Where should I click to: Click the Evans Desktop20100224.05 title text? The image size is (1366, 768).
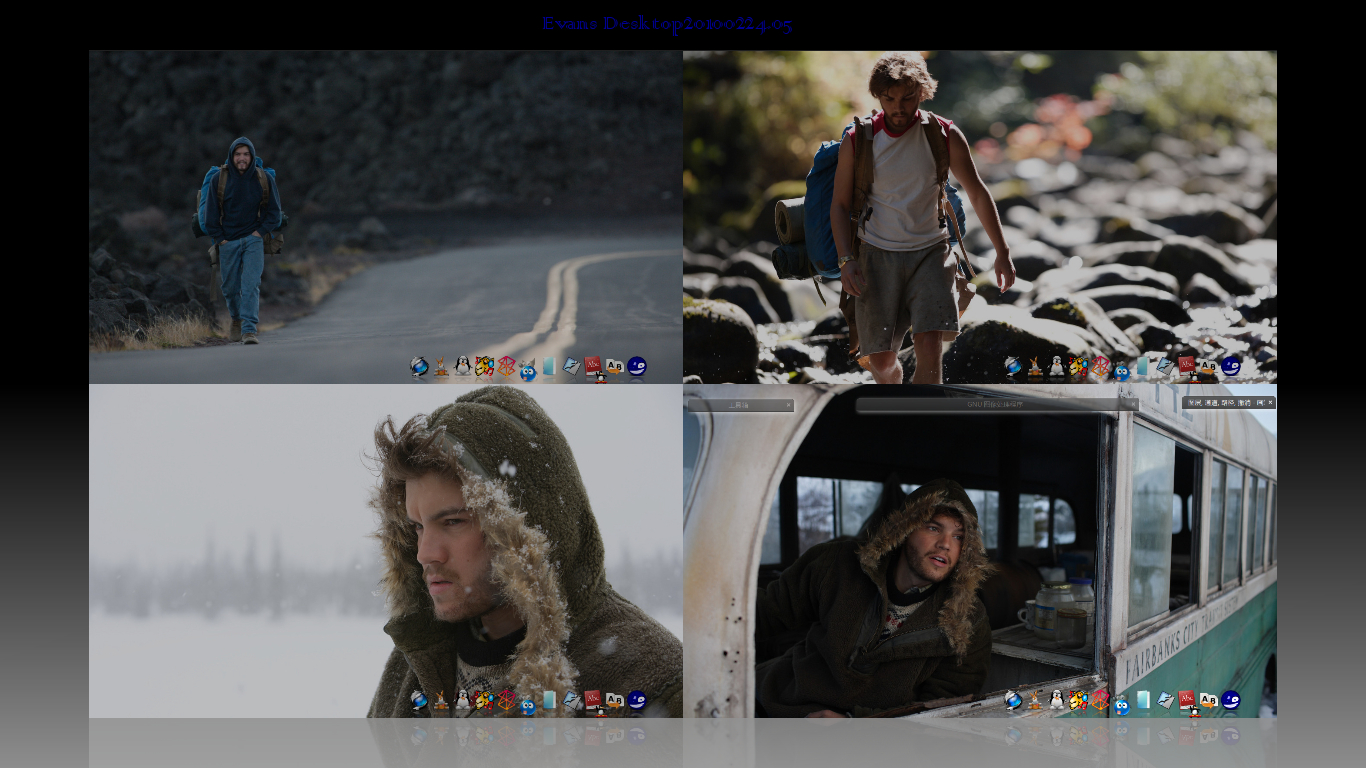click(x=667, y=24)
